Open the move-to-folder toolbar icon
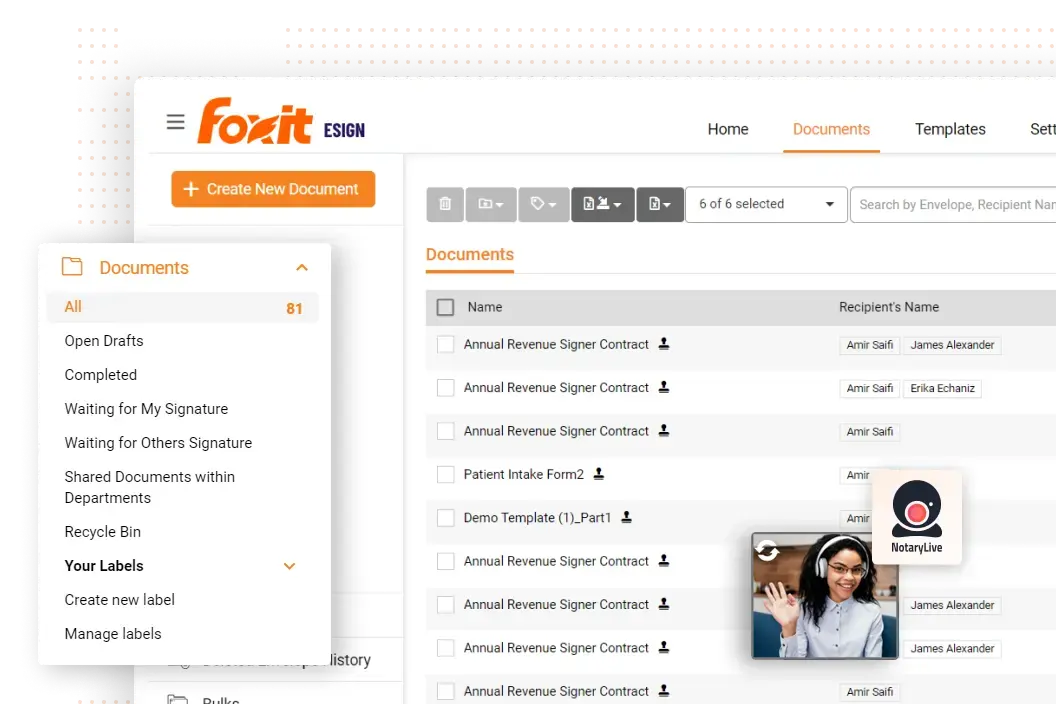This screenshot has height=704, width=1056. coord(491,204)
